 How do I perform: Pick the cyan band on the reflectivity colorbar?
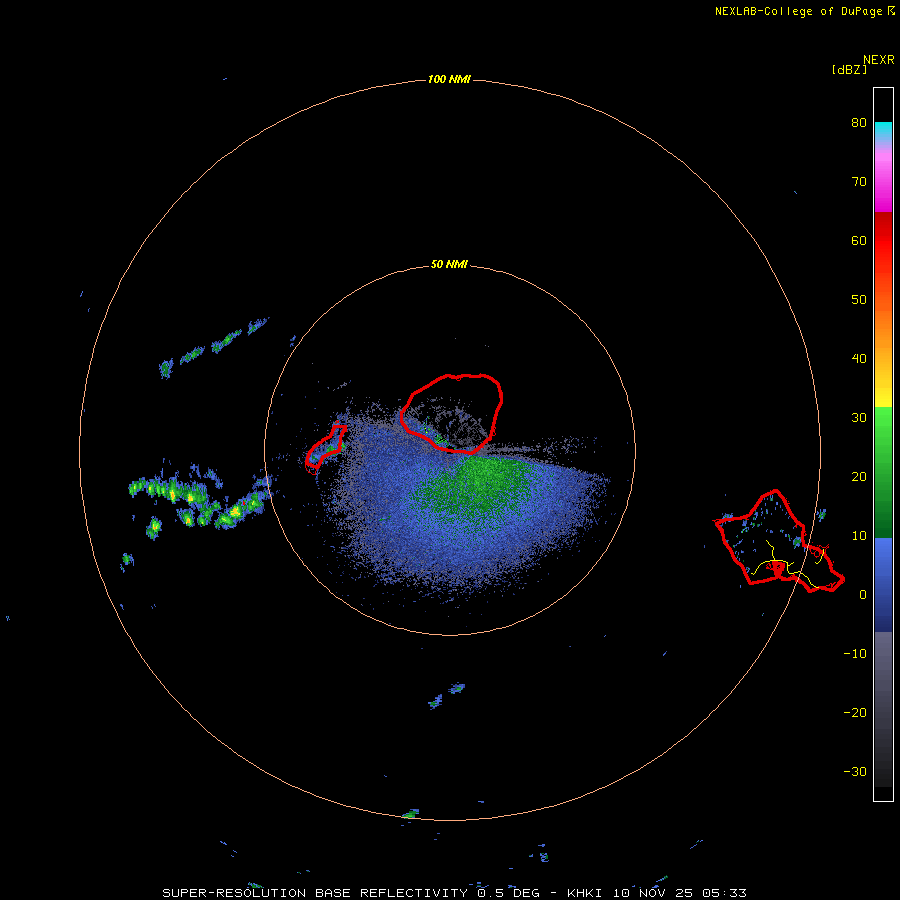tap(883, 130)
